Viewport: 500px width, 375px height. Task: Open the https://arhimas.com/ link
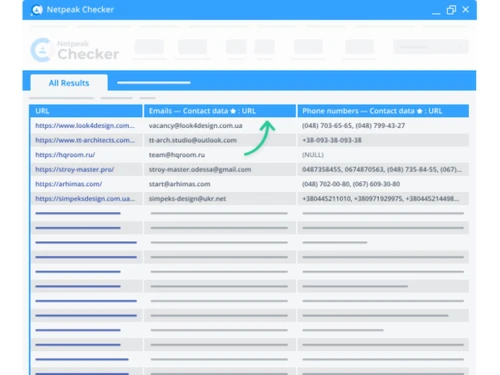69,184
